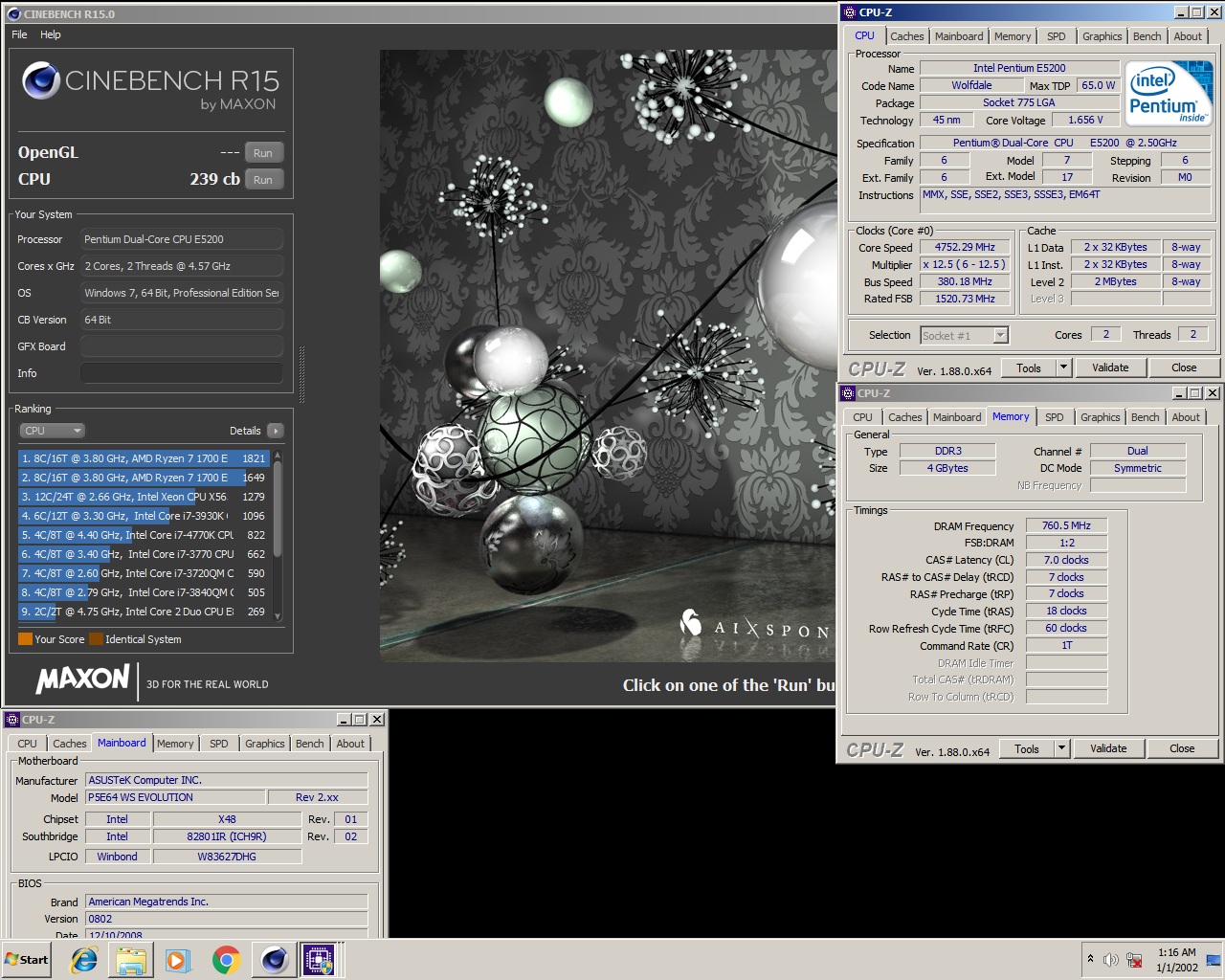Select ranking row 5 Core i7-4770K

click(144, 535)
